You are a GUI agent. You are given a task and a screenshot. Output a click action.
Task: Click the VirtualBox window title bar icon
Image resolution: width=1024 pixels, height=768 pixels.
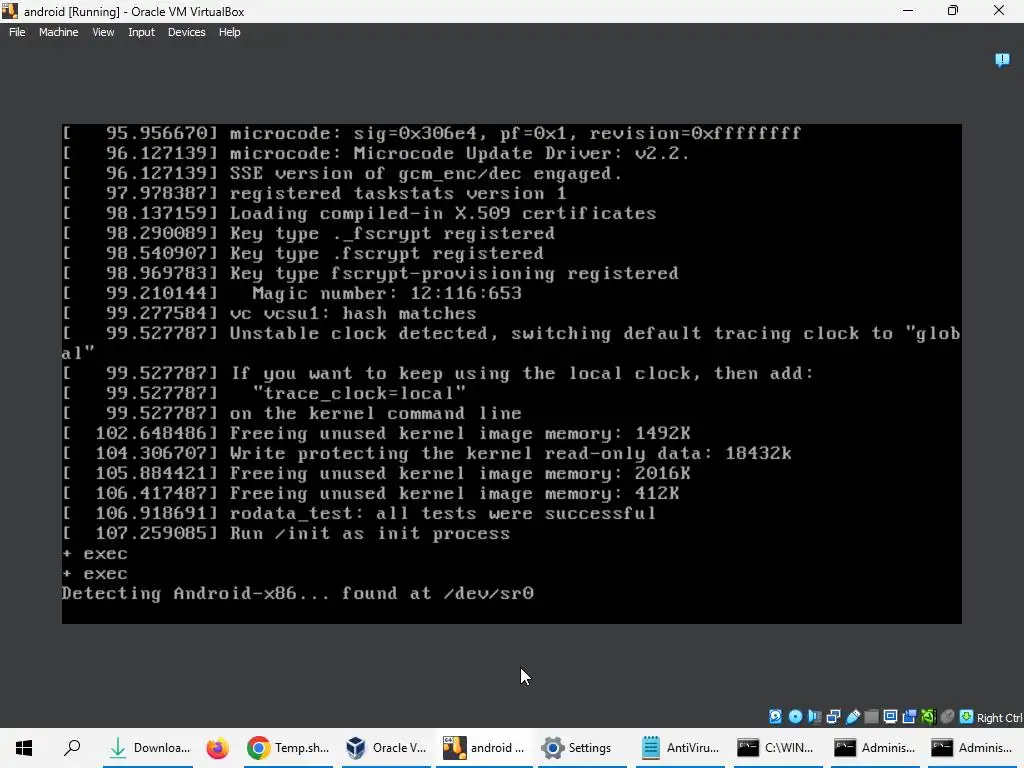tap(10, 11)
